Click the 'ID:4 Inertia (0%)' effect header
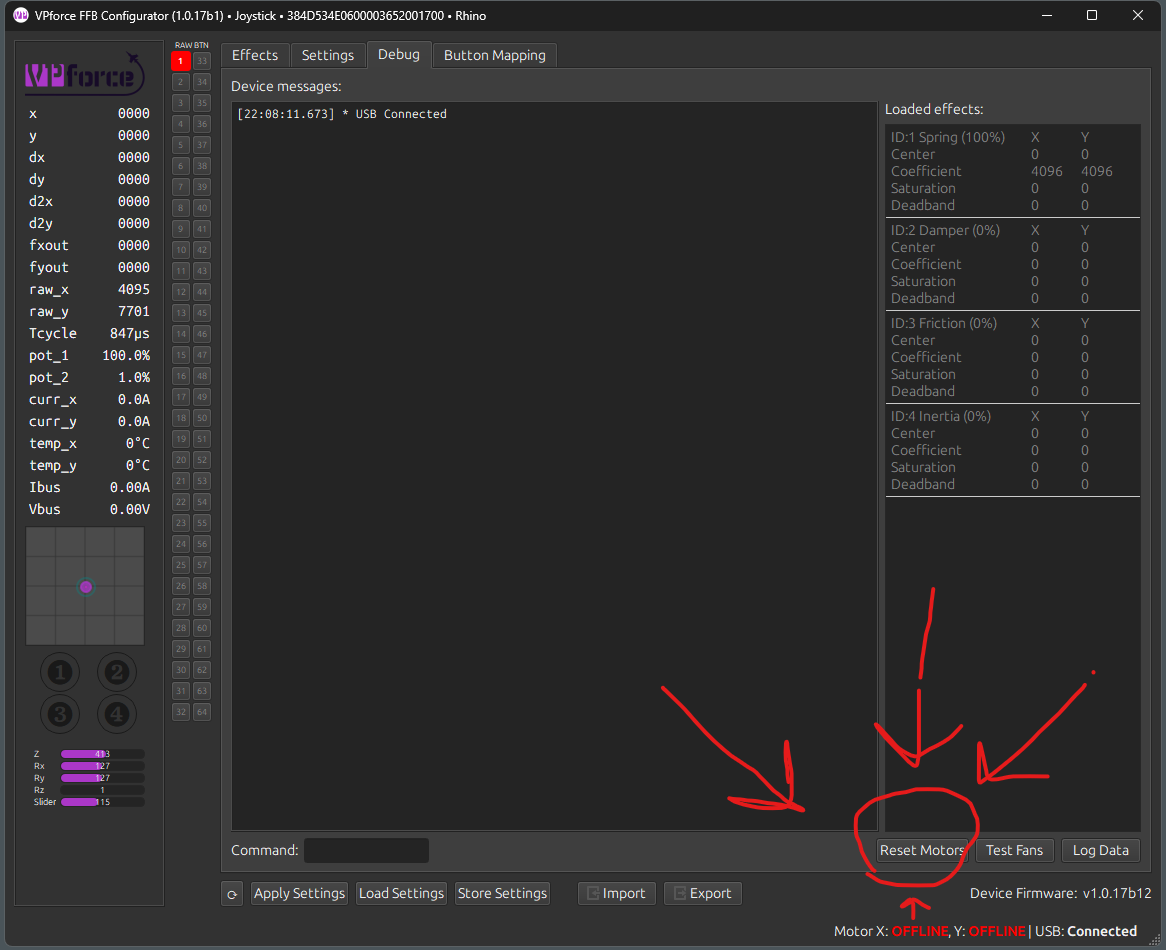This screenshot has width=1166, height=950. [941, 416]
